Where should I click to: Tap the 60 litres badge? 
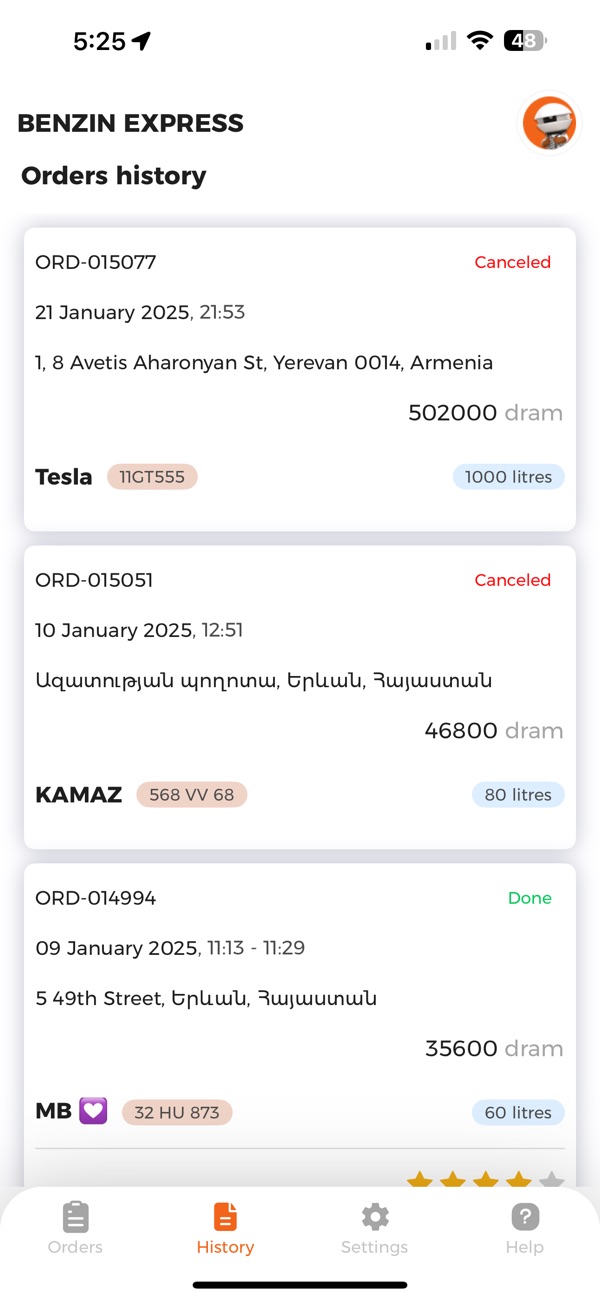(x=518, y=1112)
